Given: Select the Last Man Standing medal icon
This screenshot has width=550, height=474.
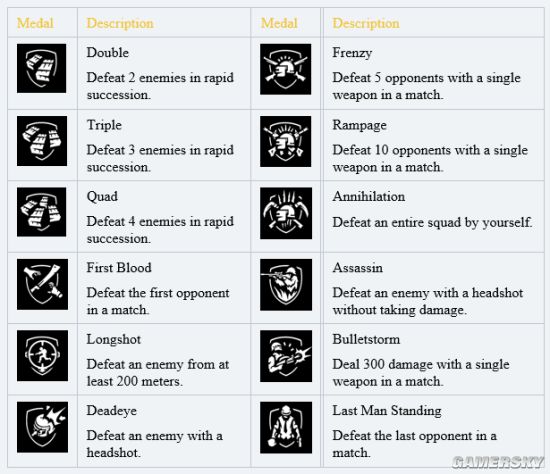Looking at the screenshot, I should click(x=286, y=428).
